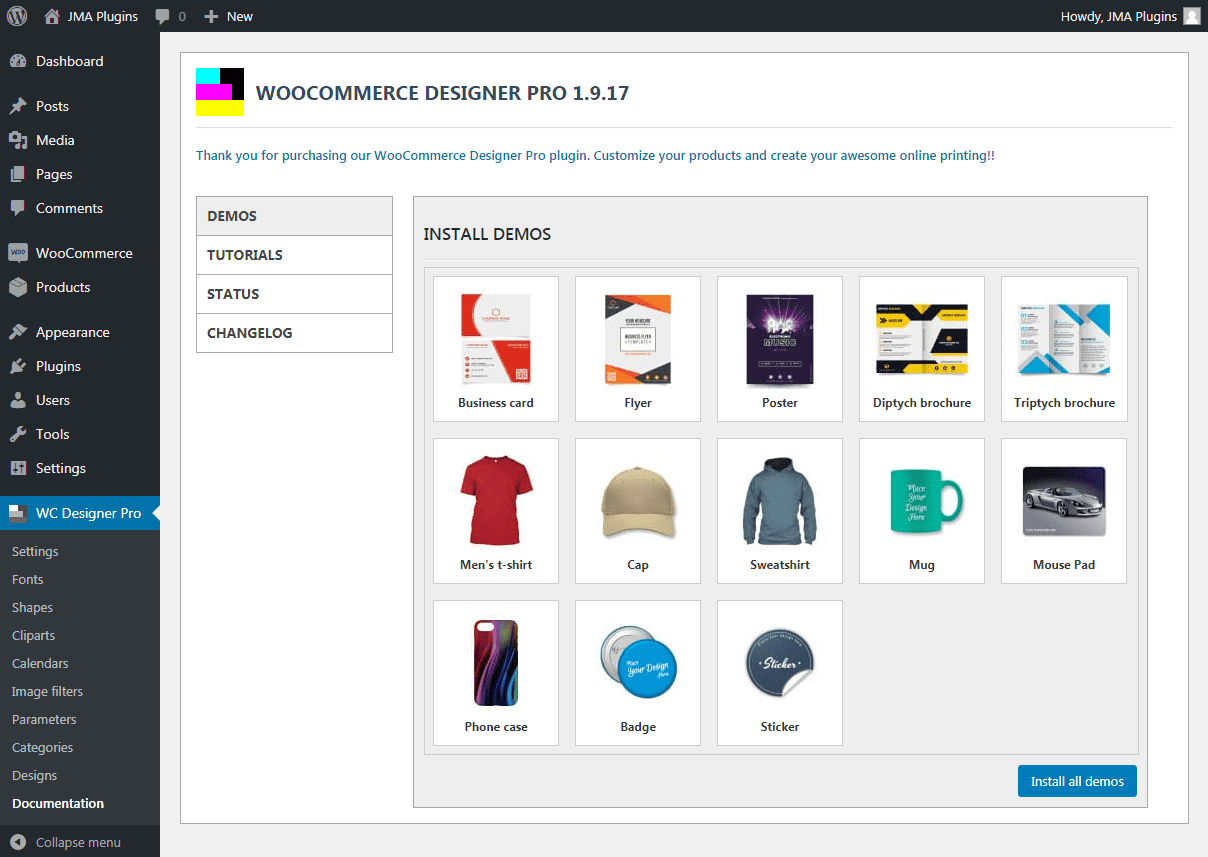Open the JMA Plugins site home link
The image size is (1208, 857).
coord(92,16)
